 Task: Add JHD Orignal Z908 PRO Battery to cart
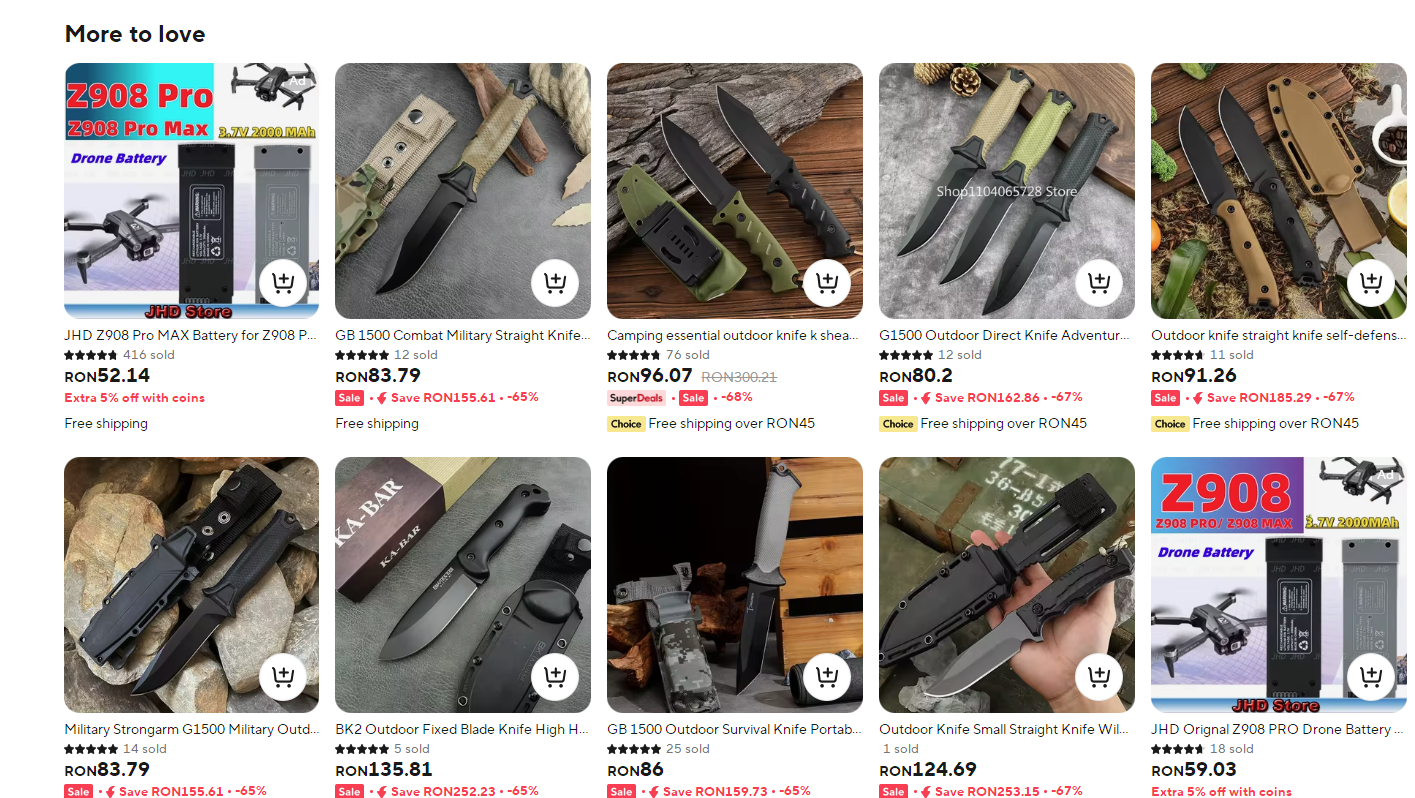pos(1371,677)
